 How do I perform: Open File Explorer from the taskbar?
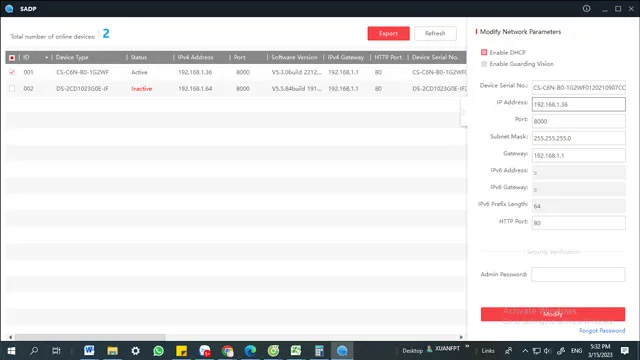112,351
